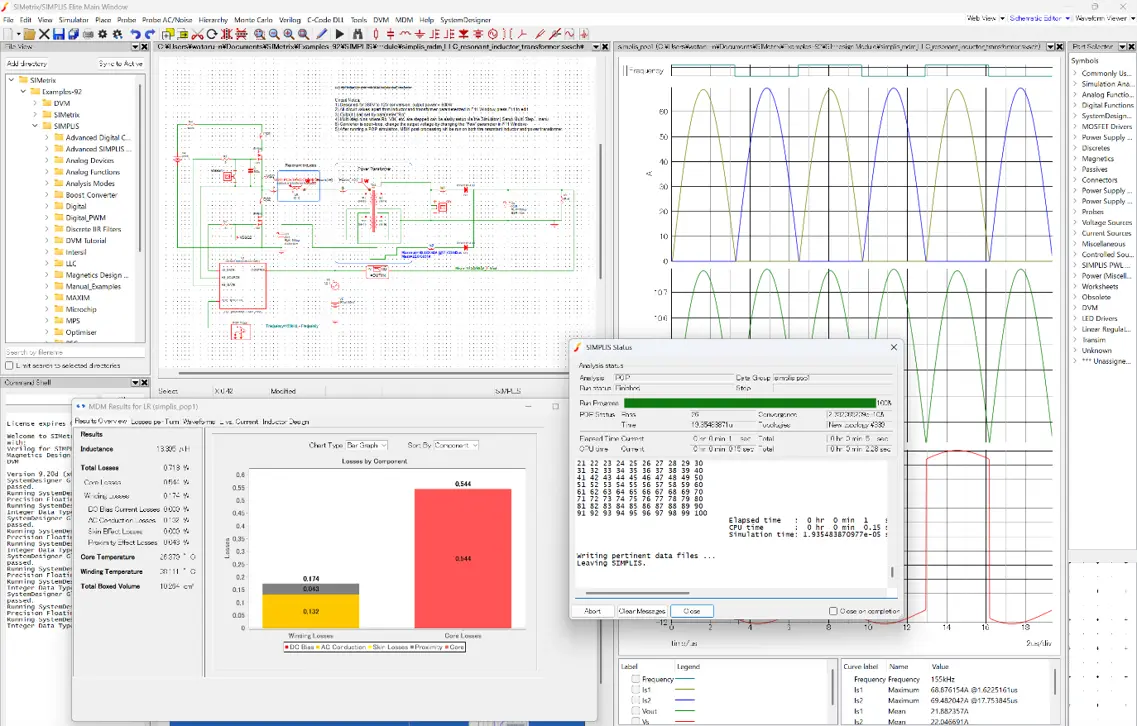Screen dimensions: 1137x726
Task: Expand MOSFET Drivers in Part Selector
Action: (x=1075, y=126)
